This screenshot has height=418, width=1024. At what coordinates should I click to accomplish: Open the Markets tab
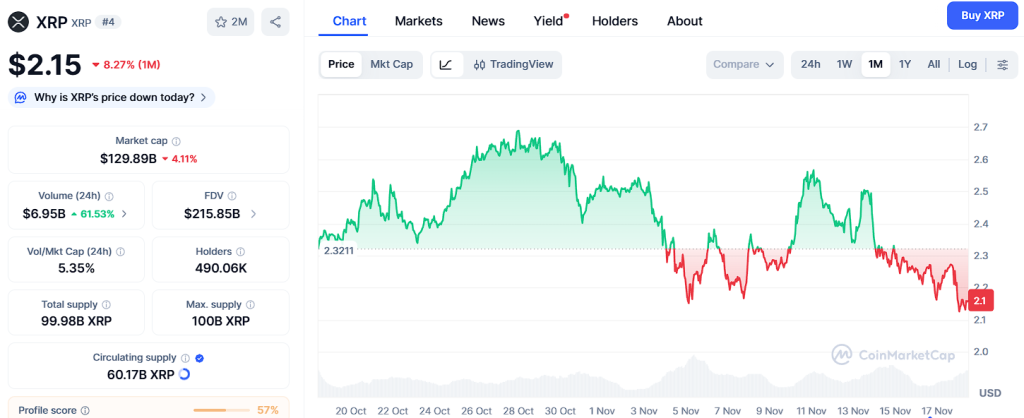419,21
